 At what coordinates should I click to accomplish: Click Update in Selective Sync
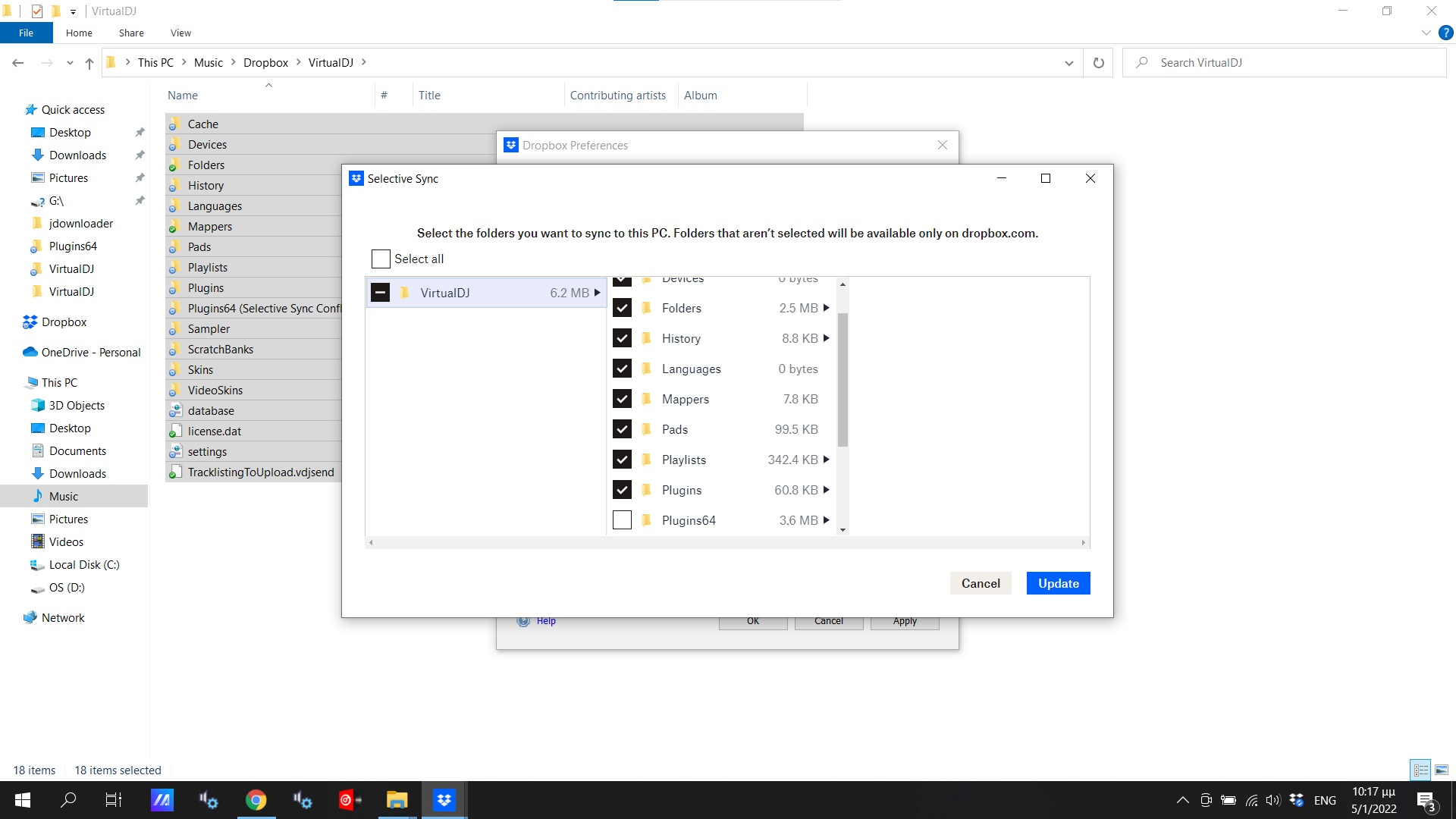(x=1058, y=583)
